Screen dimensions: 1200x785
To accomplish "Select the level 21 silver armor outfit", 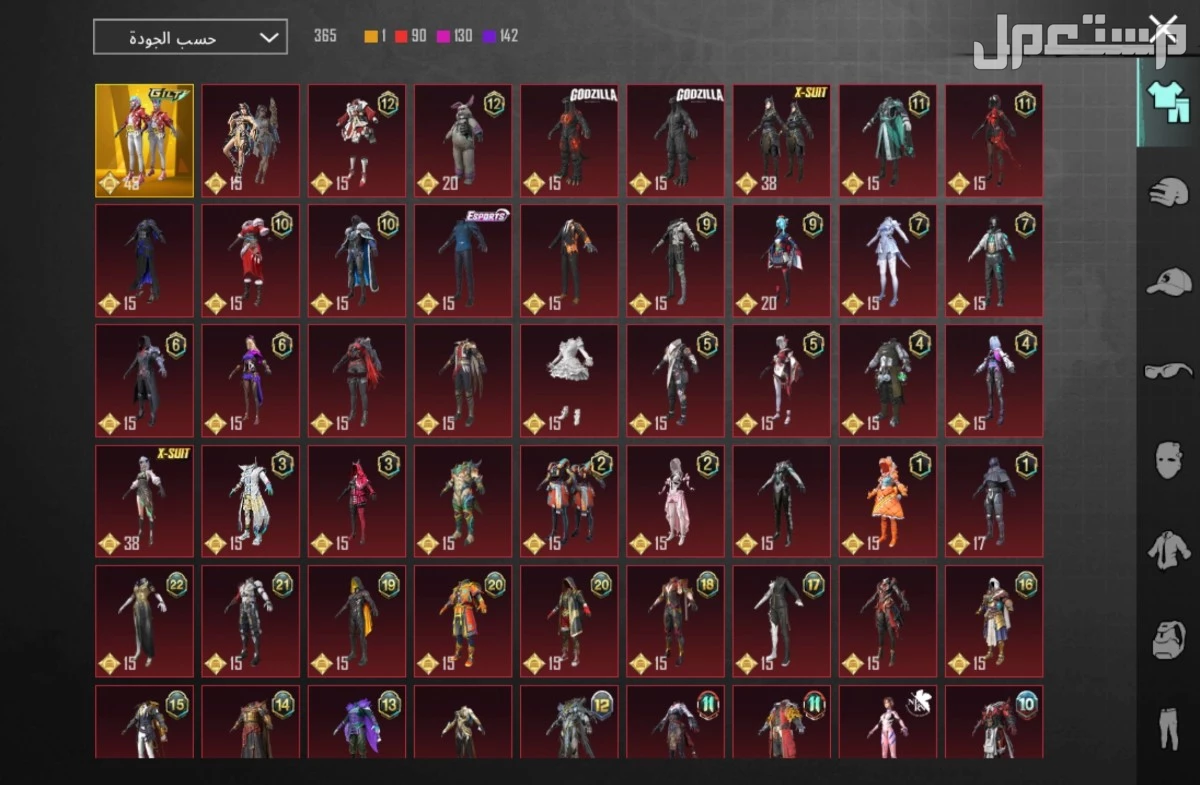I will point(250,621).
